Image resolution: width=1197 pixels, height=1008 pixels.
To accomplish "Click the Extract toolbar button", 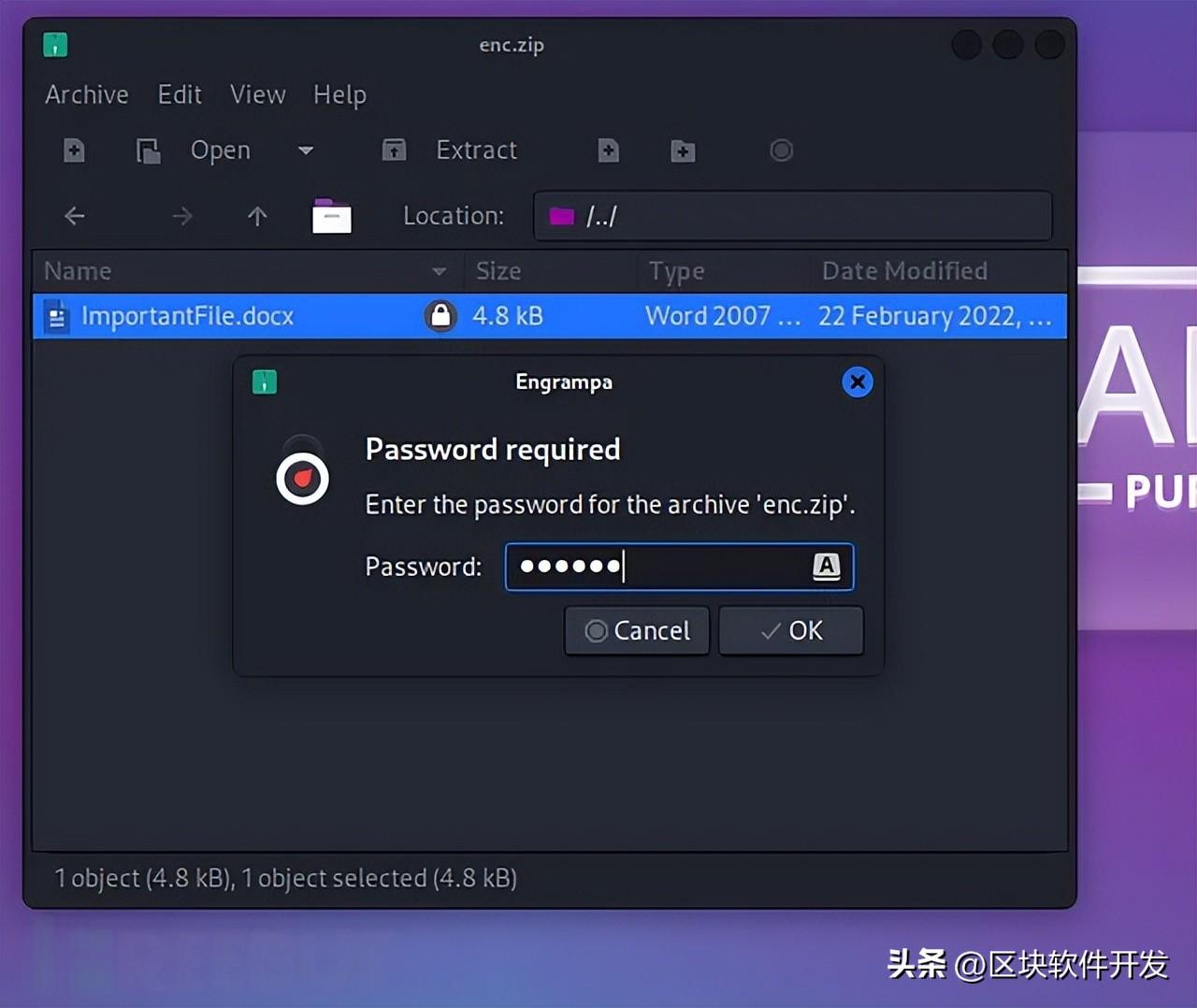I will click(450, 151).
